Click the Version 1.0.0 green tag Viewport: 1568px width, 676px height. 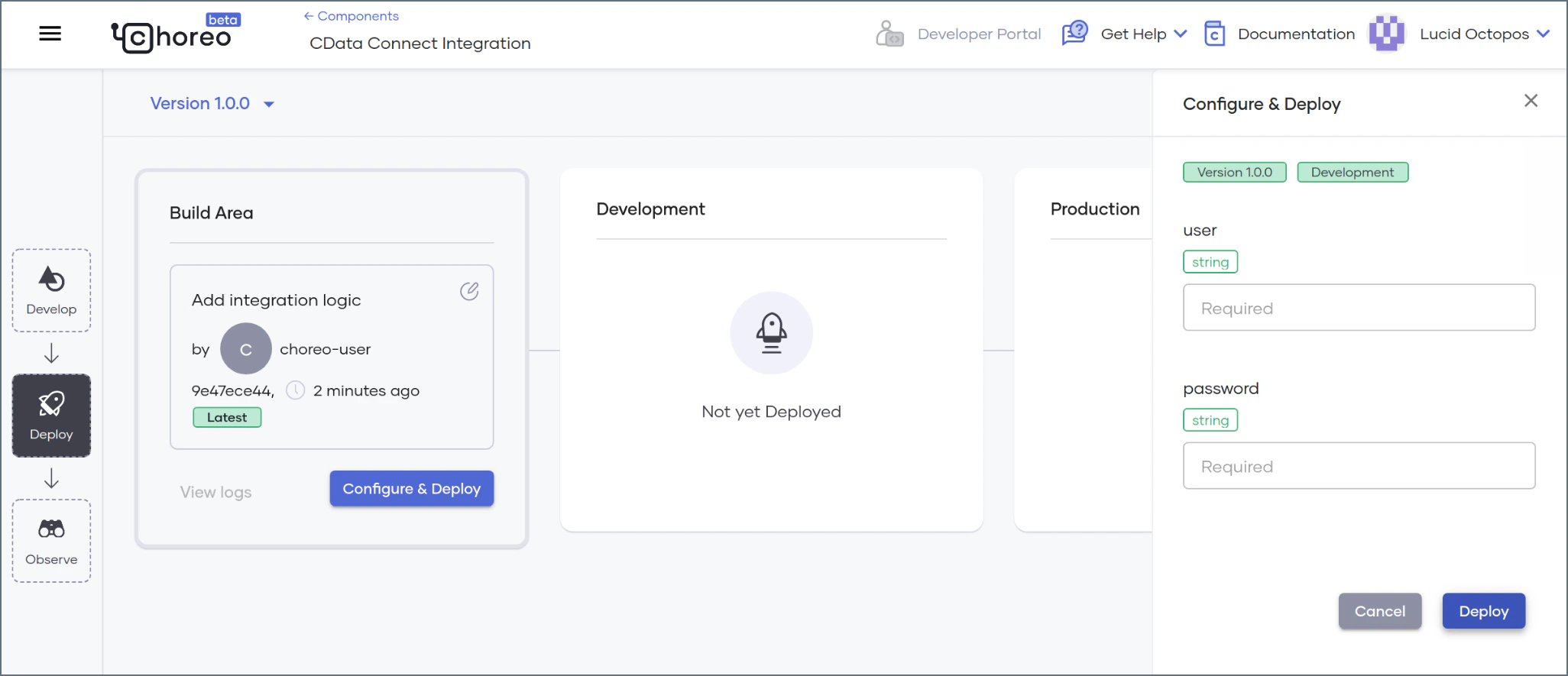pos(1235,172)
